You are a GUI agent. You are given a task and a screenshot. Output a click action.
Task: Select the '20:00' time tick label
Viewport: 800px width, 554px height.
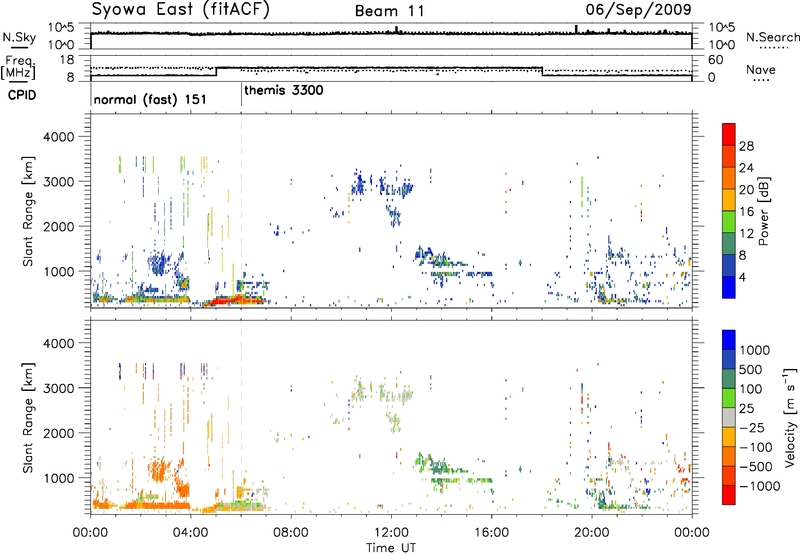(x=592, y=533)
